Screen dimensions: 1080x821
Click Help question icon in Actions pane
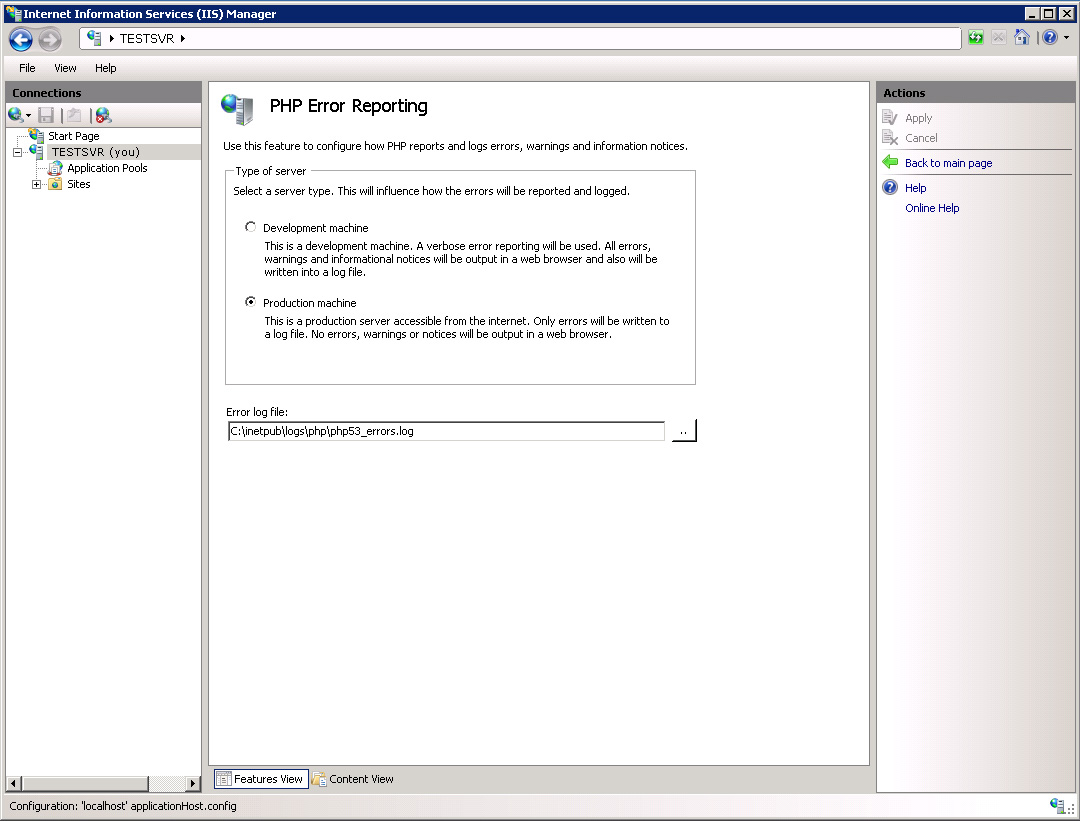click(890, 187)
